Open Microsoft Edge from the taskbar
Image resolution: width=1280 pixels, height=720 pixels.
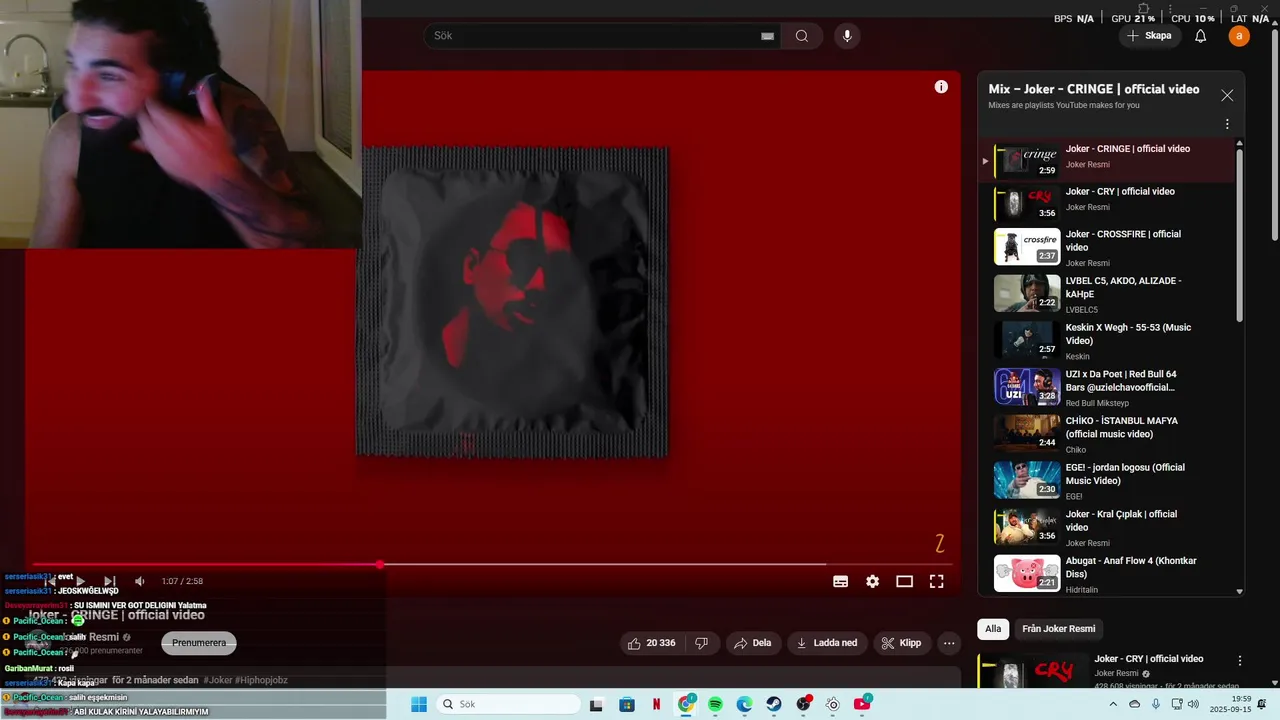(744, 704)
